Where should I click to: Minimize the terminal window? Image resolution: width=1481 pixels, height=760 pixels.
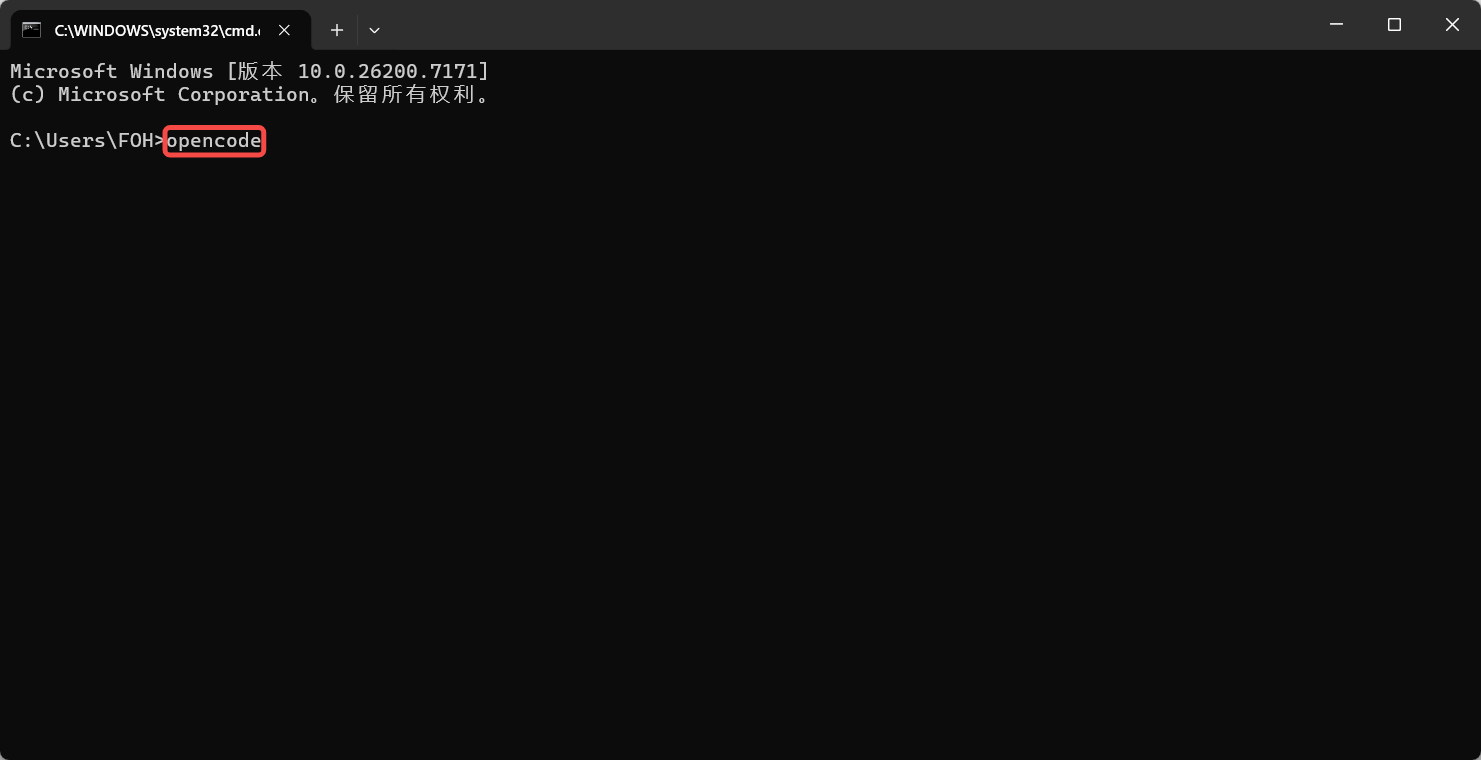tap(1336, 25)
